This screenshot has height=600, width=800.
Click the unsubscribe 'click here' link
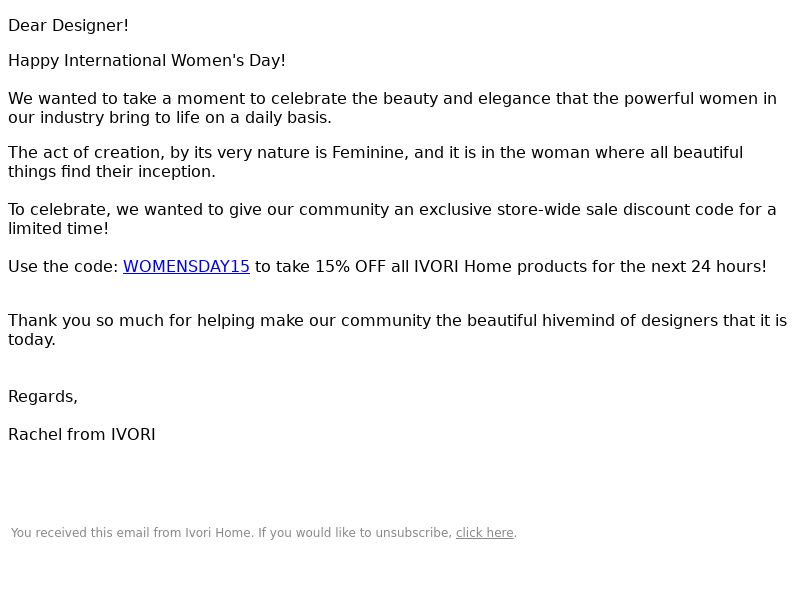point(484,533)
